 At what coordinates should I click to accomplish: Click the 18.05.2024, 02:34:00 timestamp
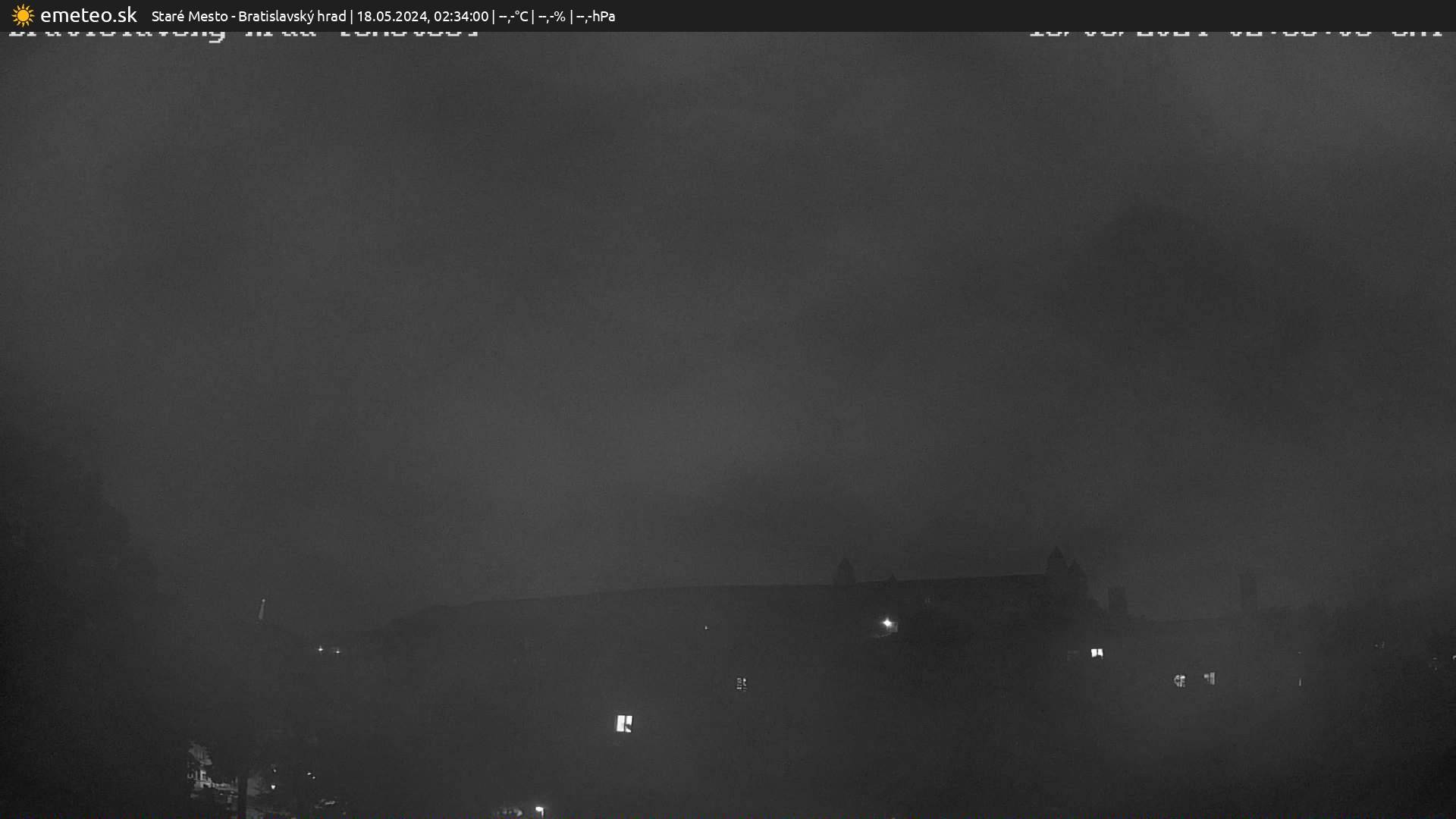(x=422, y=16)
